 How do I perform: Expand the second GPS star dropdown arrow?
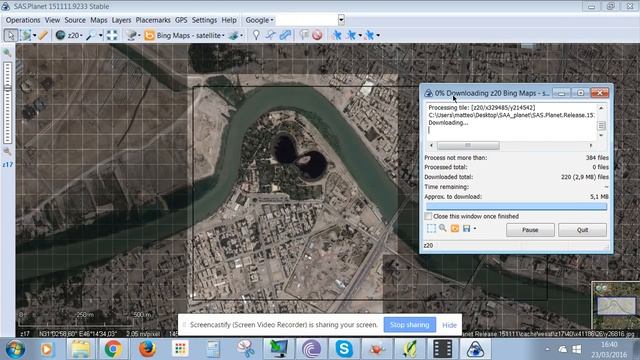(360, 36)
